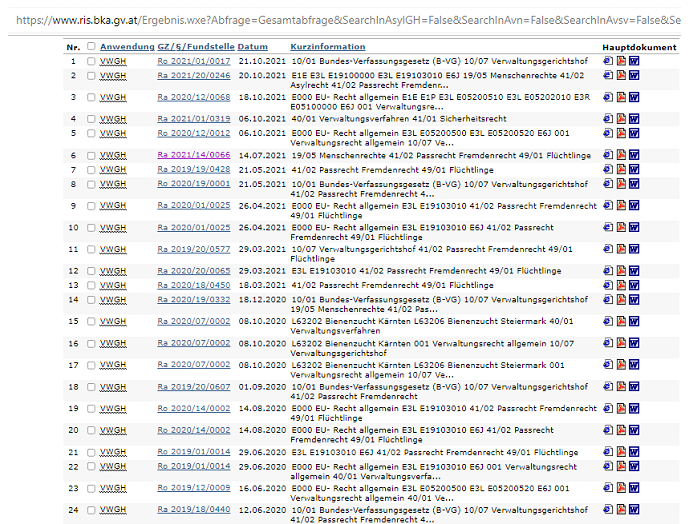
Task: Open PDF document for row 1
Action: click(x=621, y=62)
